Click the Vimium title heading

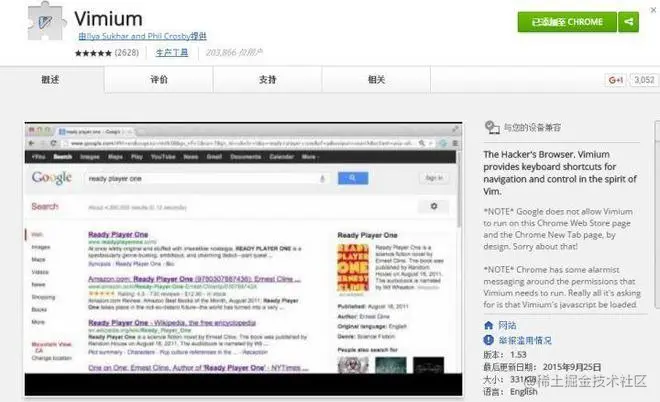click(108, 19)
